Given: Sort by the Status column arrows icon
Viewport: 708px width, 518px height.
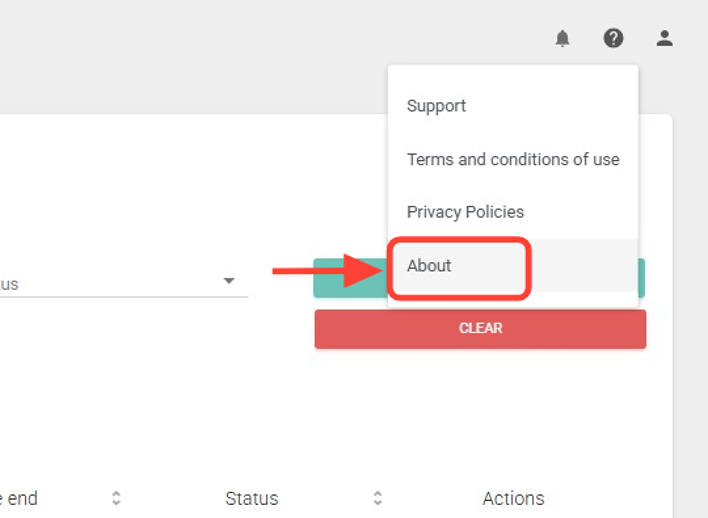Looking at the screenshot, I should click(x=378, y=498).
